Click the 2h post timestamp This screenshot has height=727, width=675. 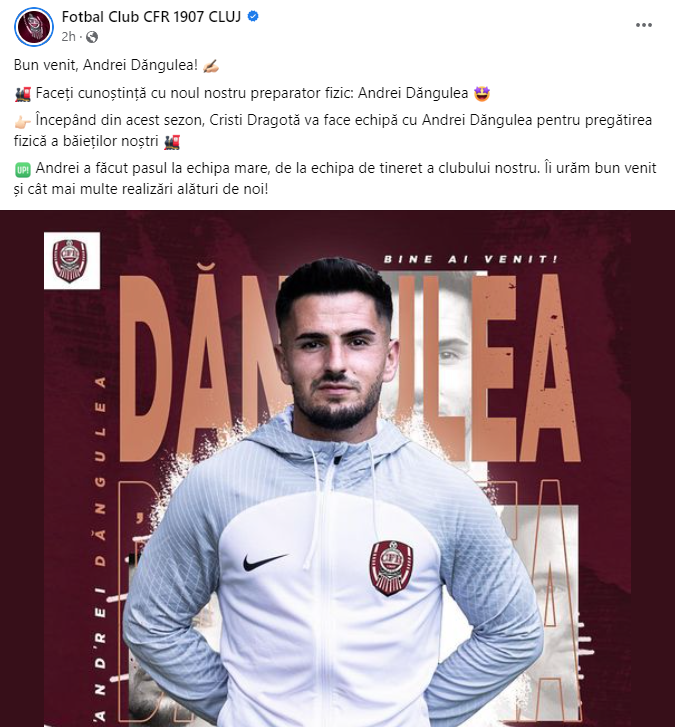(x=68, y=37)
